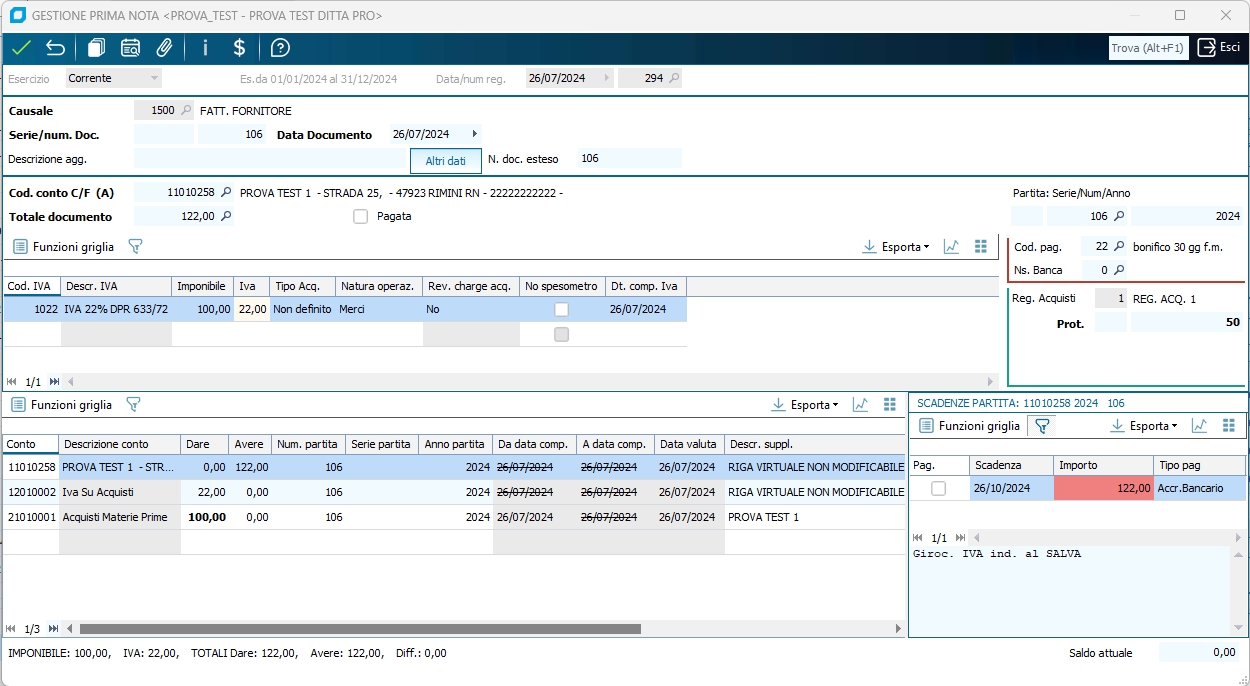The height and width of the screenshot is (686, 1250).
Task: Click the accounts grid horizontal scrollbar
Action: coord(360,629)
